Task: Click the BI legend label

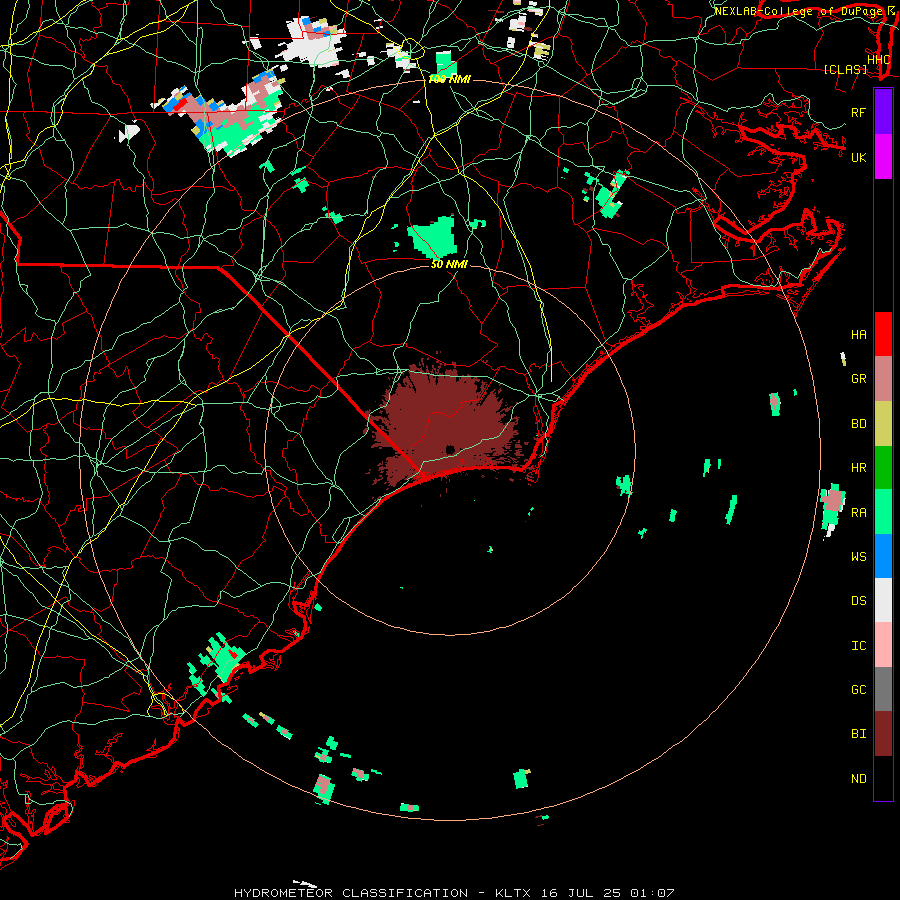Action: (858, 734)
